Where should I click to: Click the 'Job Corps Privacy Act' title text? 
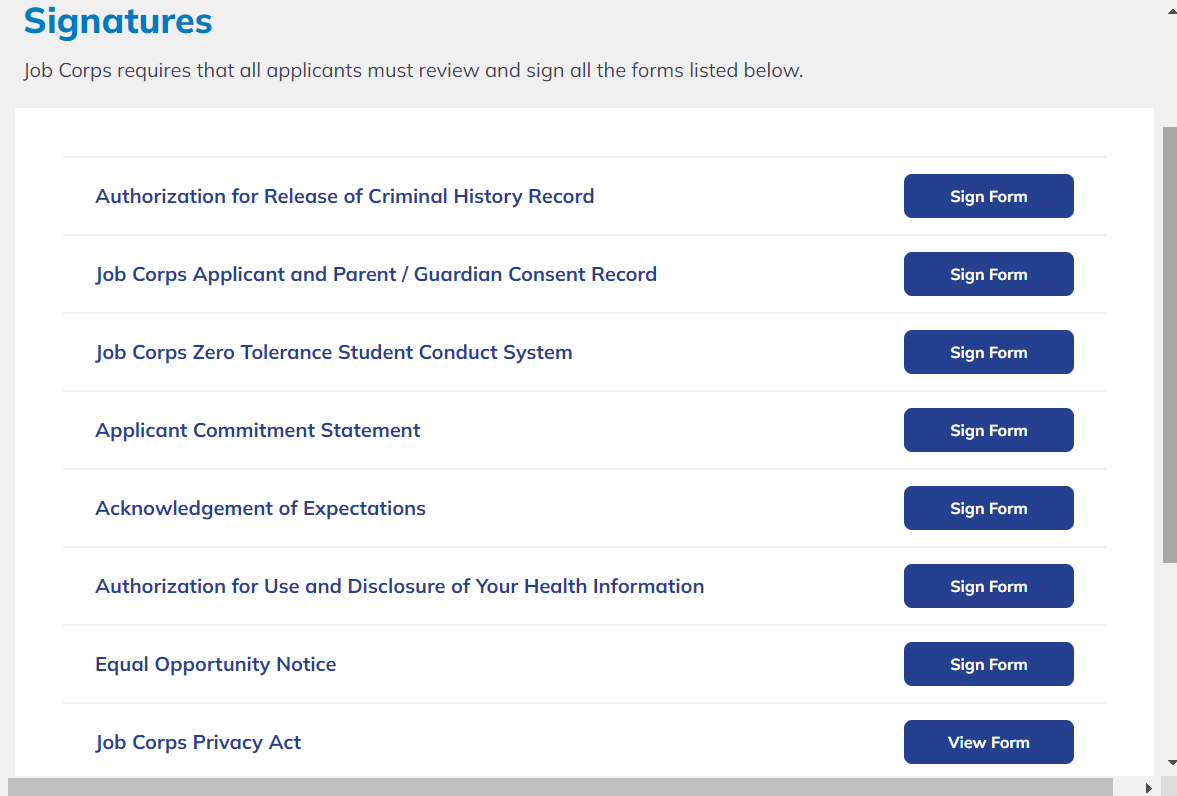(198, 742)
